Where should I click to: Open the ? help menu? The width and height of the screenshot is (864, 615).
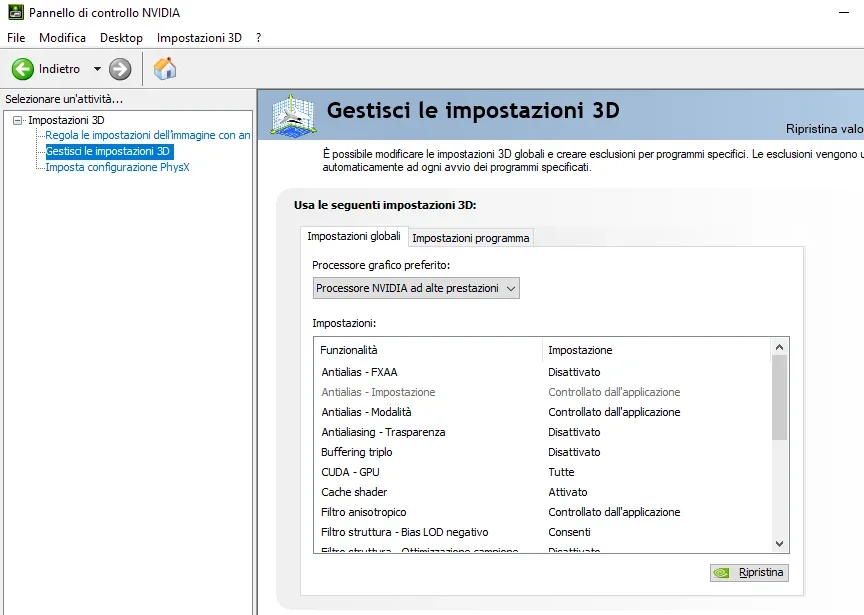tap(258, 37)
